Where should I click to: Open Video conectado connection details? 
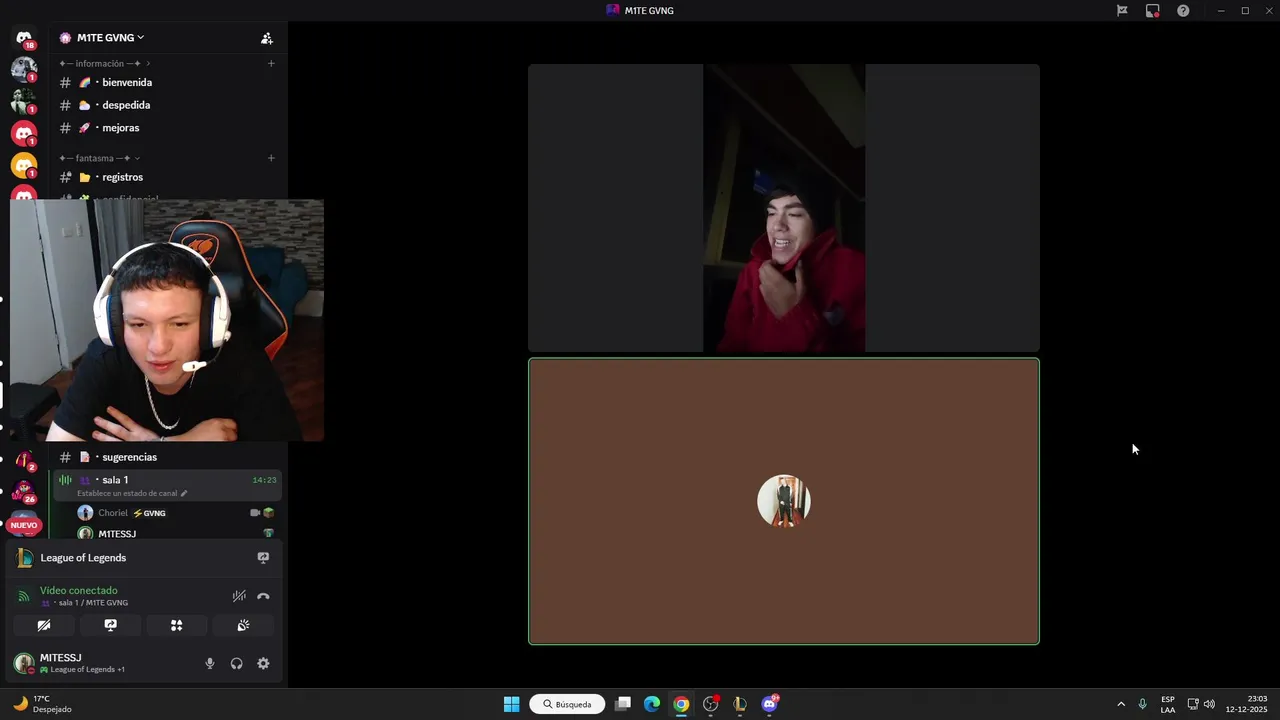click(79, 591)
